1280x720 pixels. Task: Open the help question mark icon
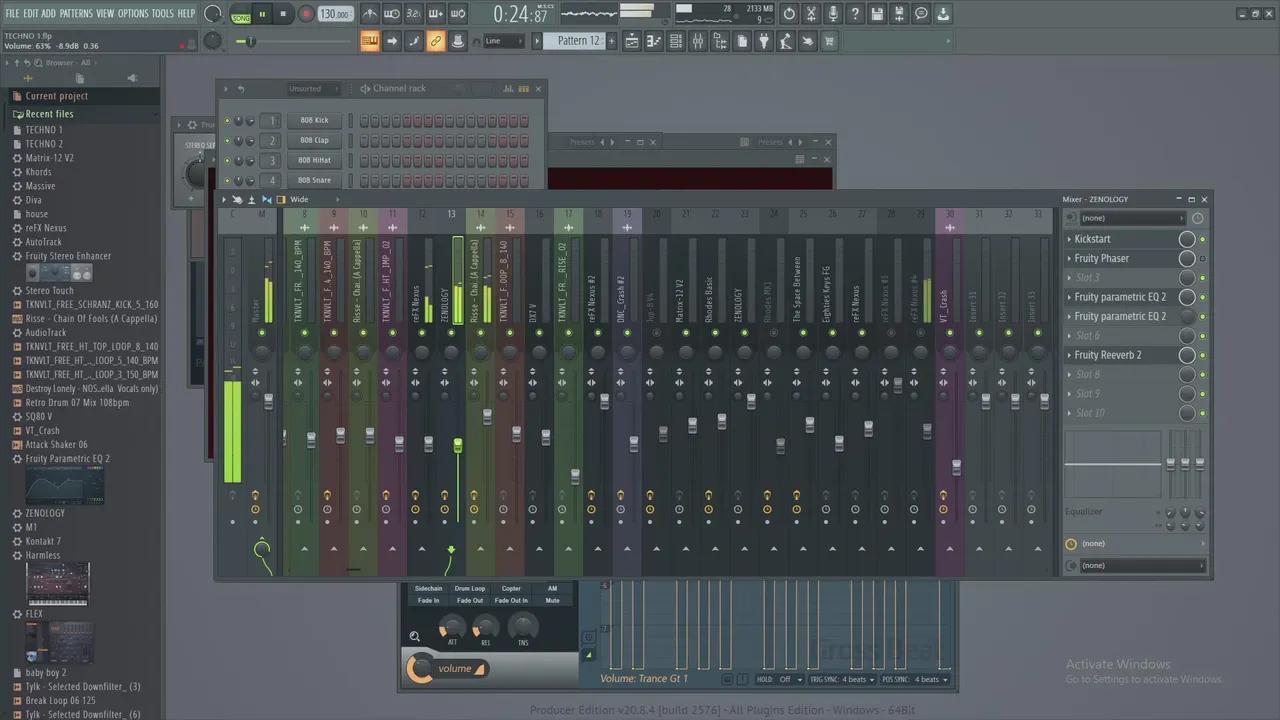tap(855, 14)
